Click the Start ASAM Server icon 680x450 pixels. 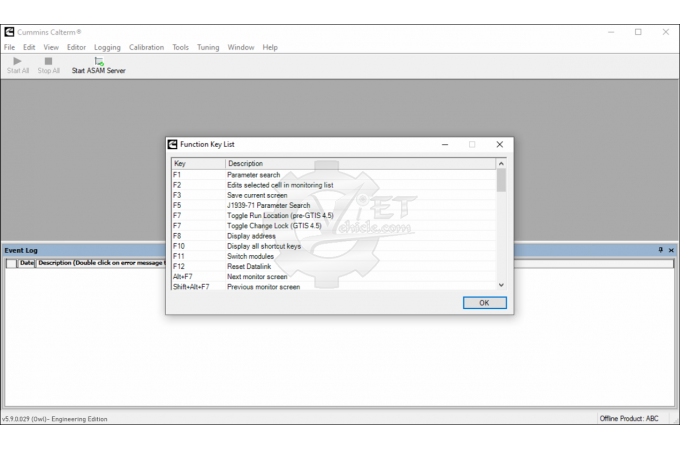coord(99,61)
